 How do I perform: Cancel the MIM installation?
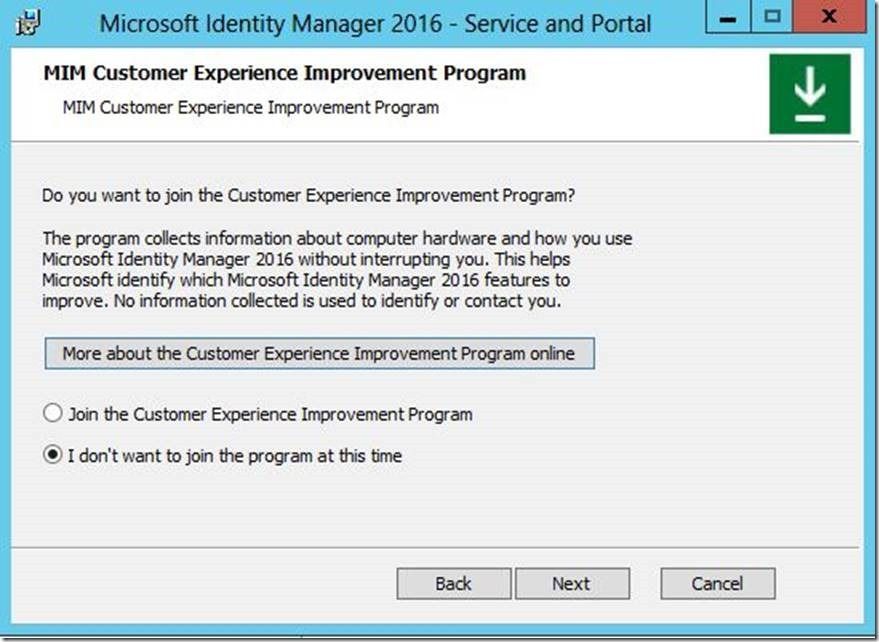(718, 584)
